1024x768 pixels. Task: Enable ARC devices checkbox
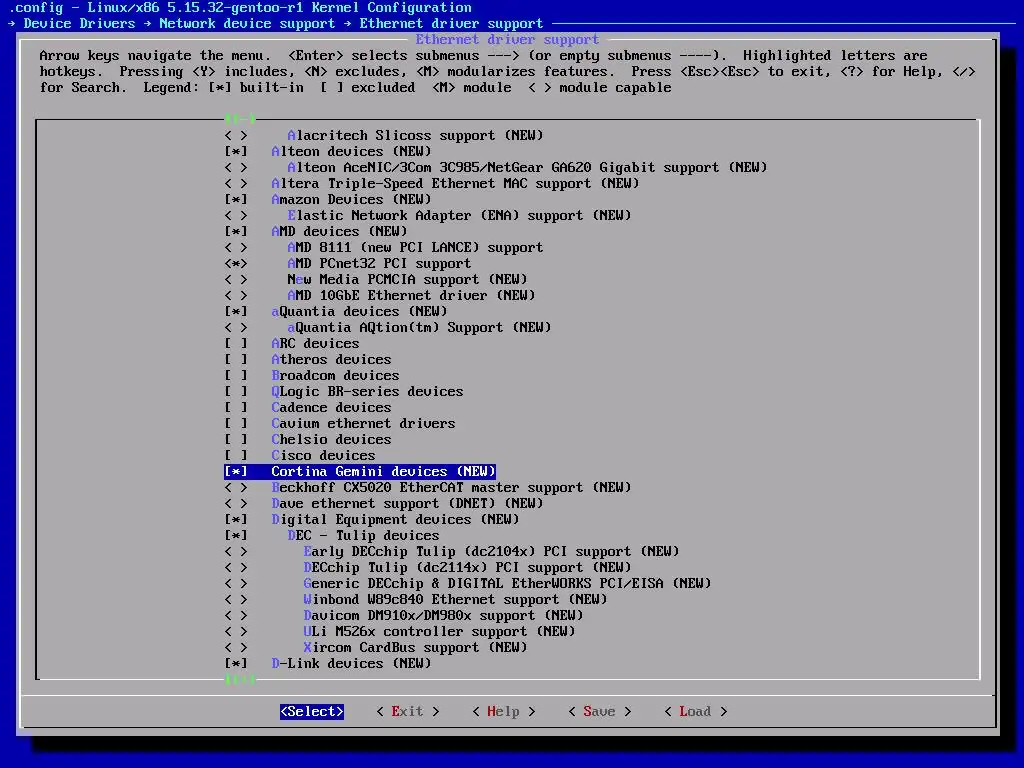click(x=236, y=344)
